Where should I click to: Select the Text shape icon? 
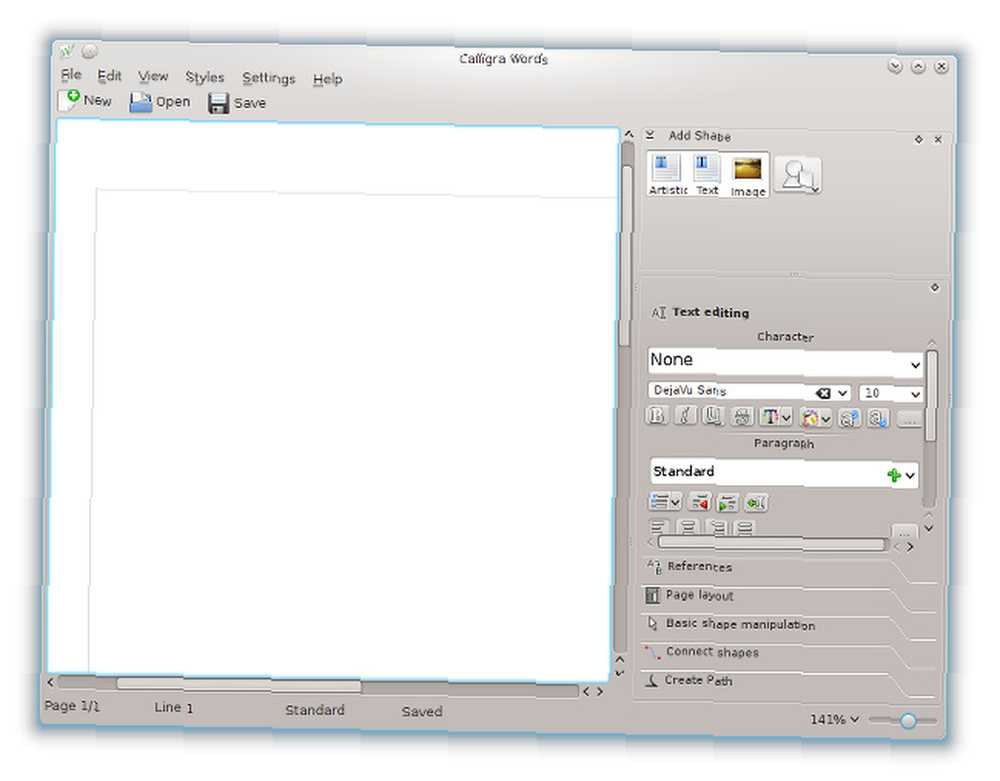[x=707, y=174]
